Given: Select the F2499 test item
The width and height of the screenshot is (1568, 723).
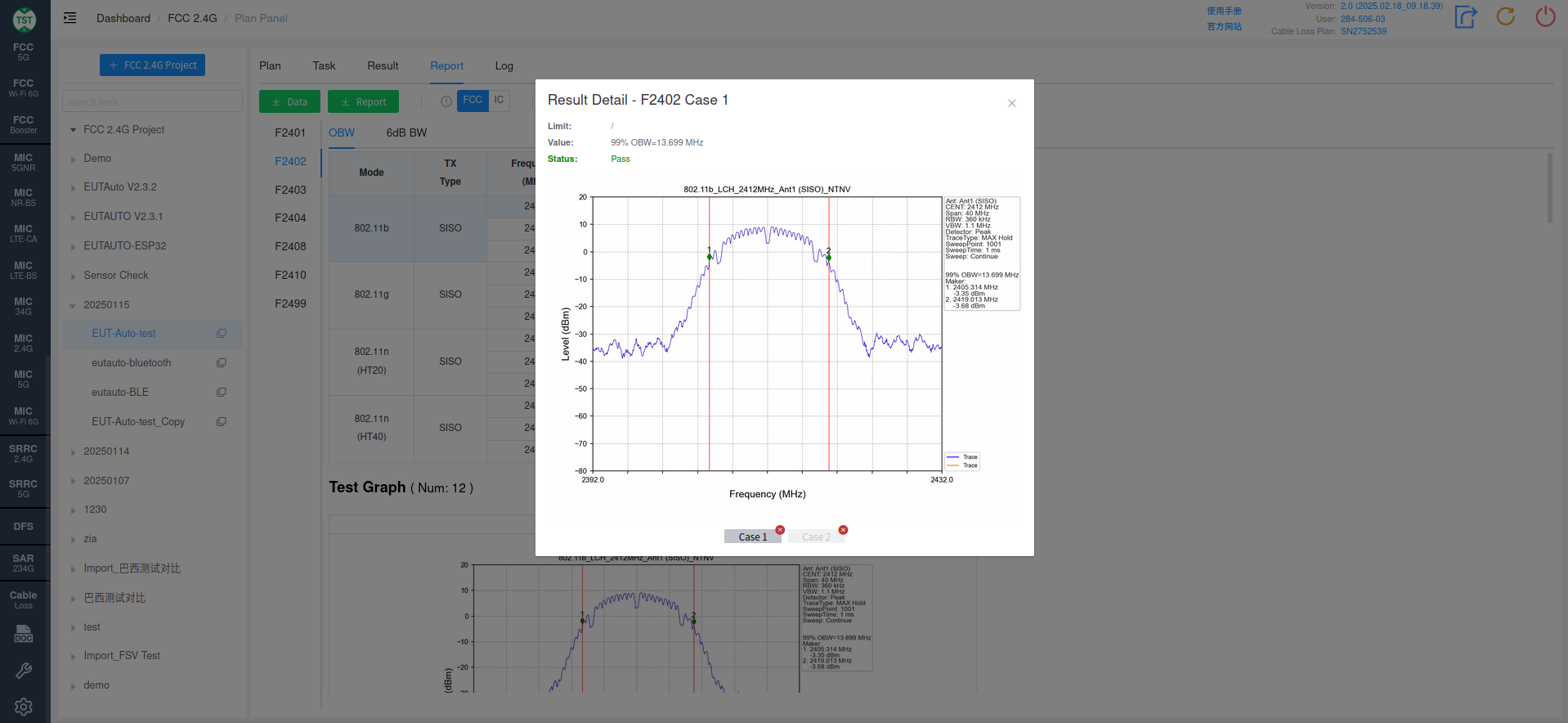Looking at the screenshot, I should (x=290, y=303).
